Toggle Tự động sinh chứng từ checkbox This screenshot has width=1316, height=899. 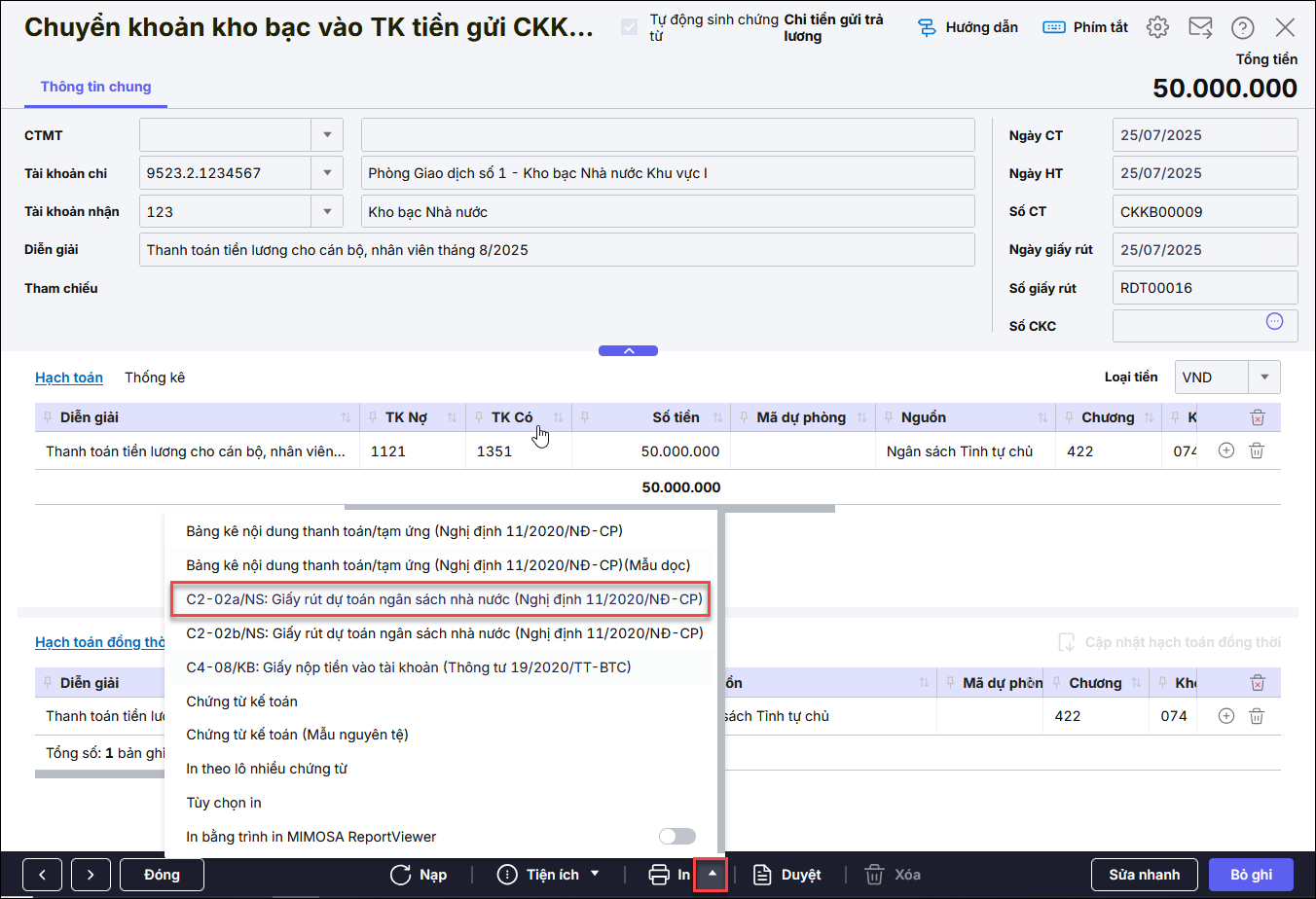(630, 27)
